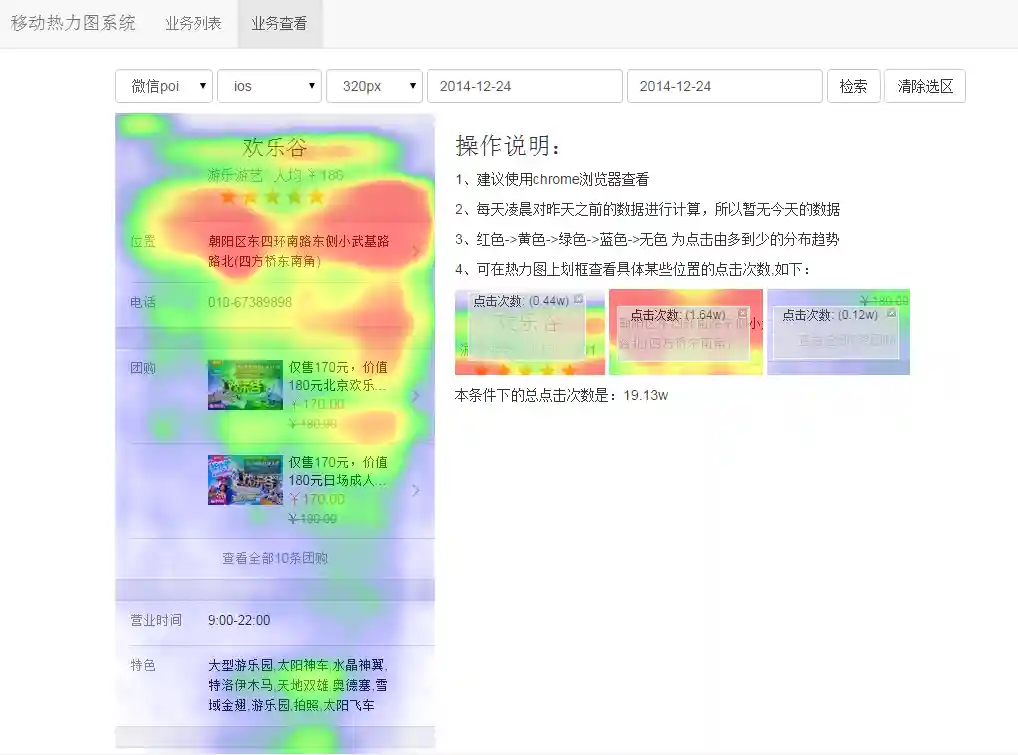Click the 检索 search button
The width and height of the screenshot is (1018, 755).
pyautogui.click(x=853, y=86)
